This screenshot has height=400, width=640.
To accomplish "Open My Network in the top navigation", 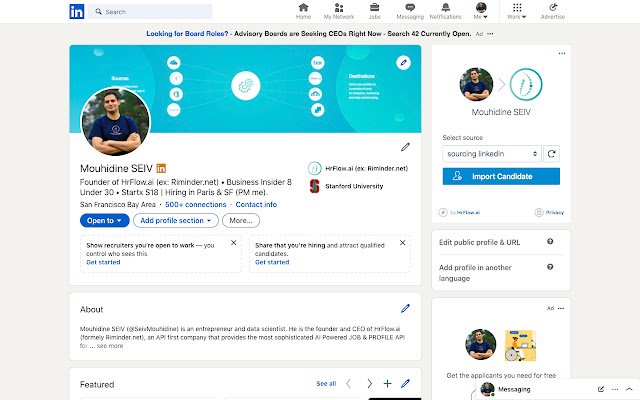I will click(x=339, y=11).
